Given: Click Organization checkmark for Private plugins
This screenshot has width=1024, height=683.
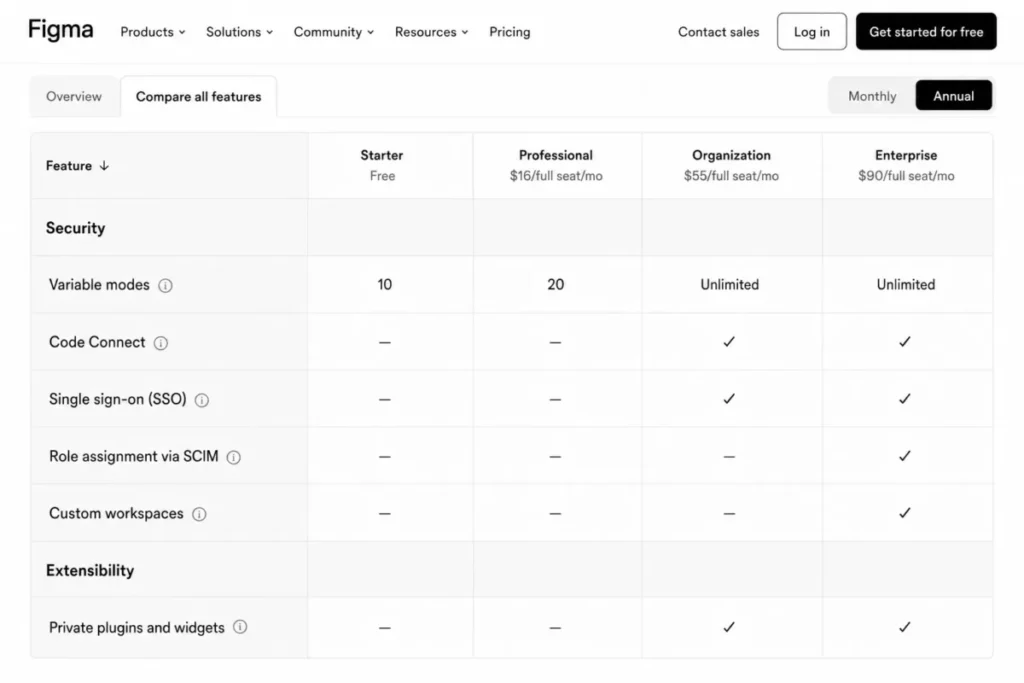Looking at the screenshot, I should (x=729, y=627).
